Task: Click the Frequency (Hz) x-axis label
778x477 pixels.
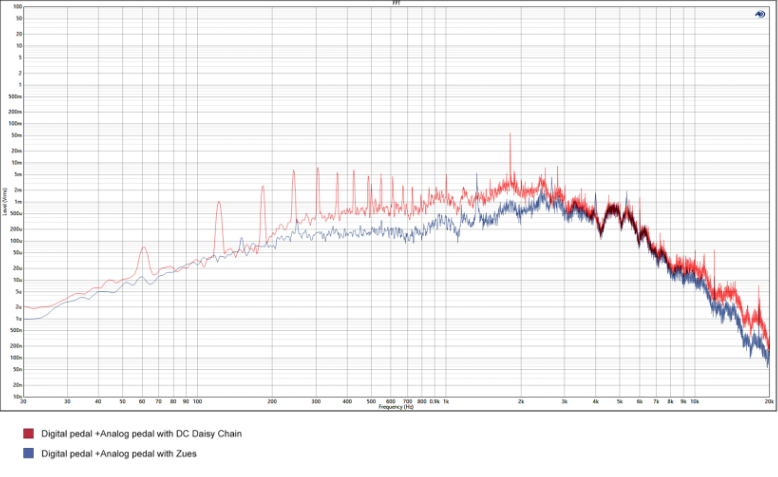Action: click(x=396, y=407)
